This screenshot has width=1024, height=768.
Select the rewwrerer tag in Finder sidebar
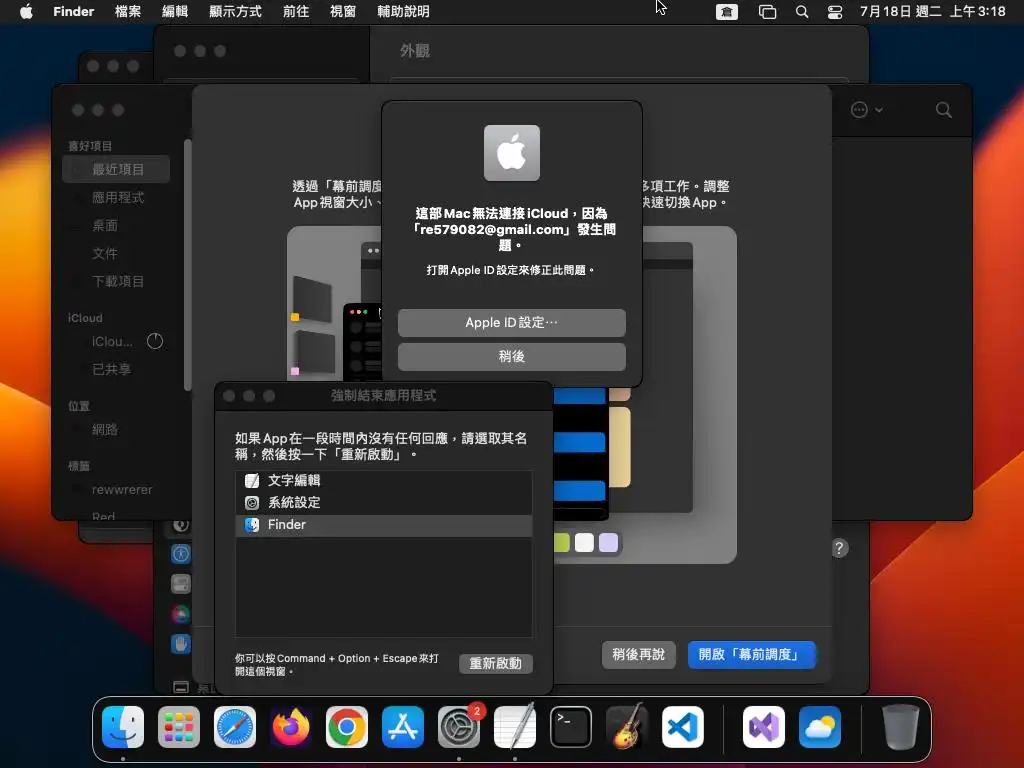pos(116,489)
